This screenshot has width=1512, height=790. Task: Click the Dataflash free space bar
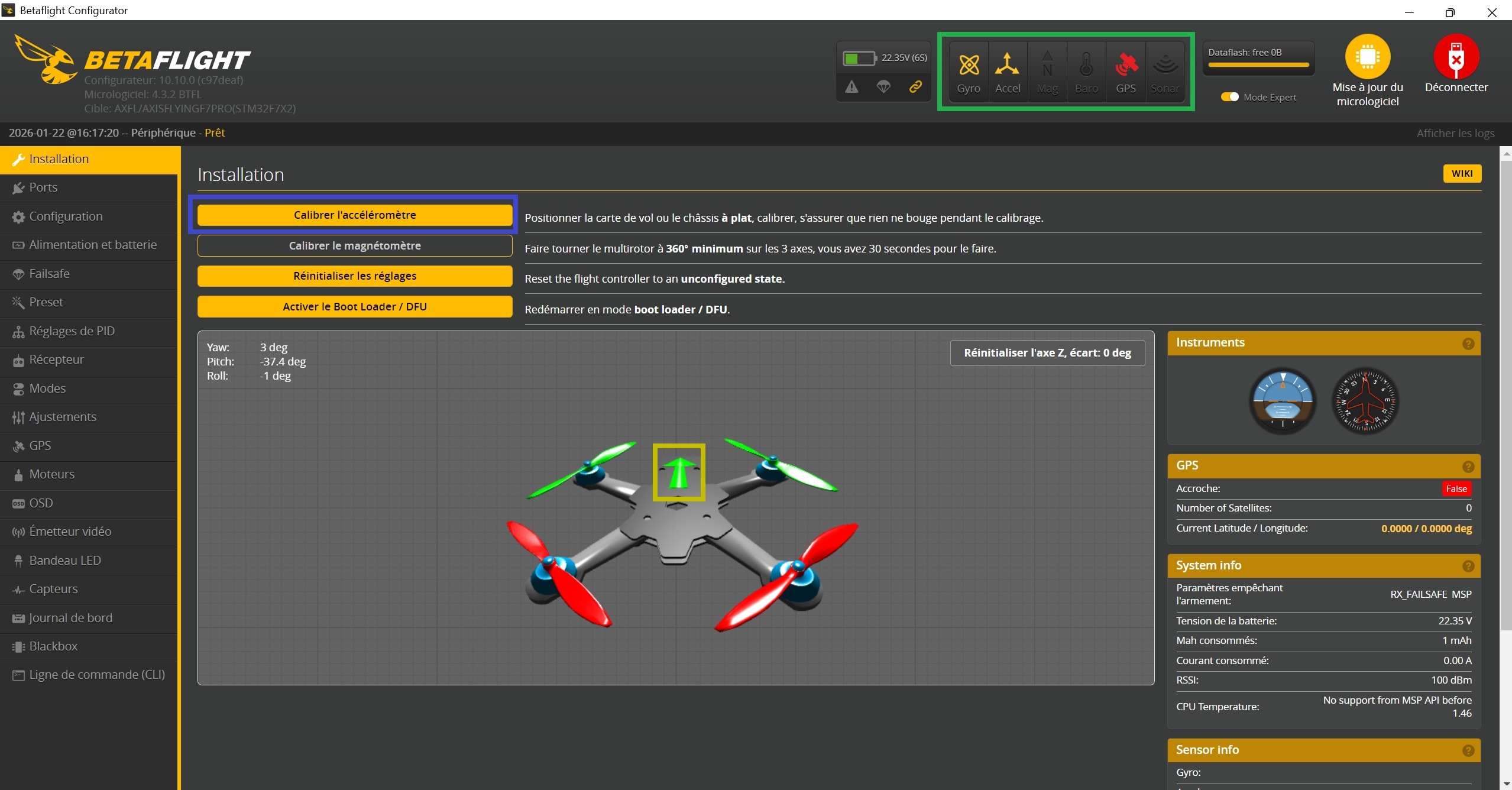tap(1258, 64)
